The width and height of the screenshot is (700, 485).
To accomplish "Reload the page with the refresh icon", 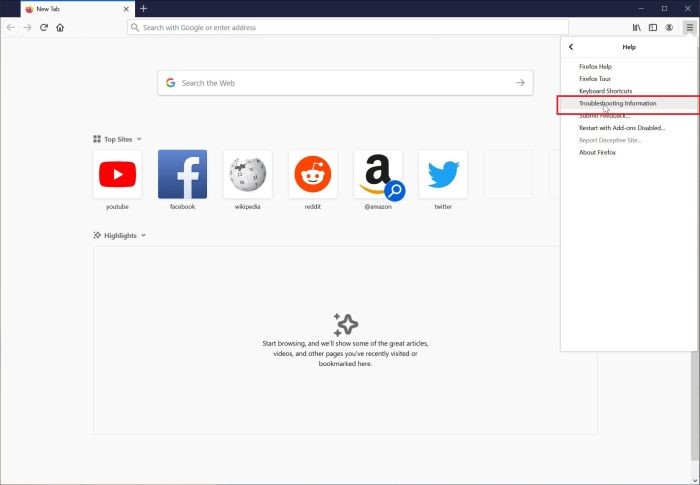I will [44, 28].
